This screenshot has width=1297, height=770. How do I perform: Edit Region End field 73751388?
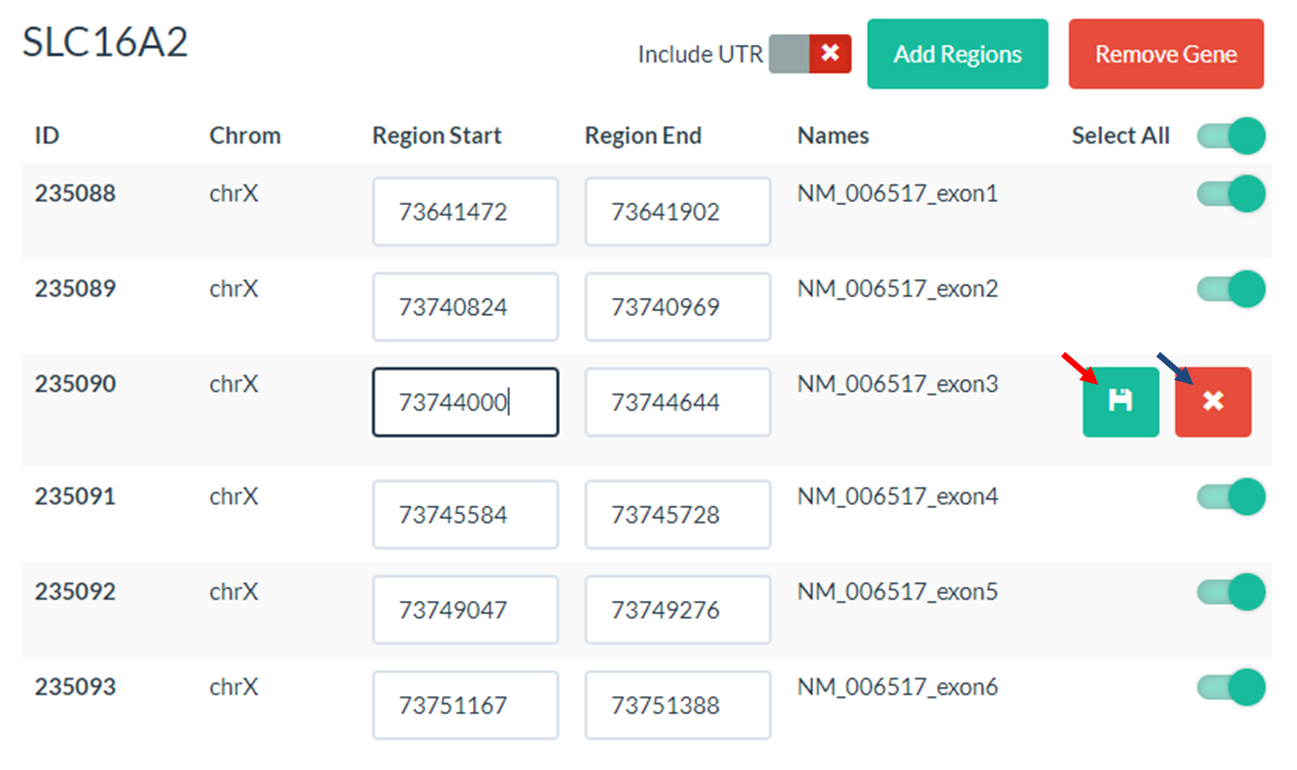tap(678, 704)
